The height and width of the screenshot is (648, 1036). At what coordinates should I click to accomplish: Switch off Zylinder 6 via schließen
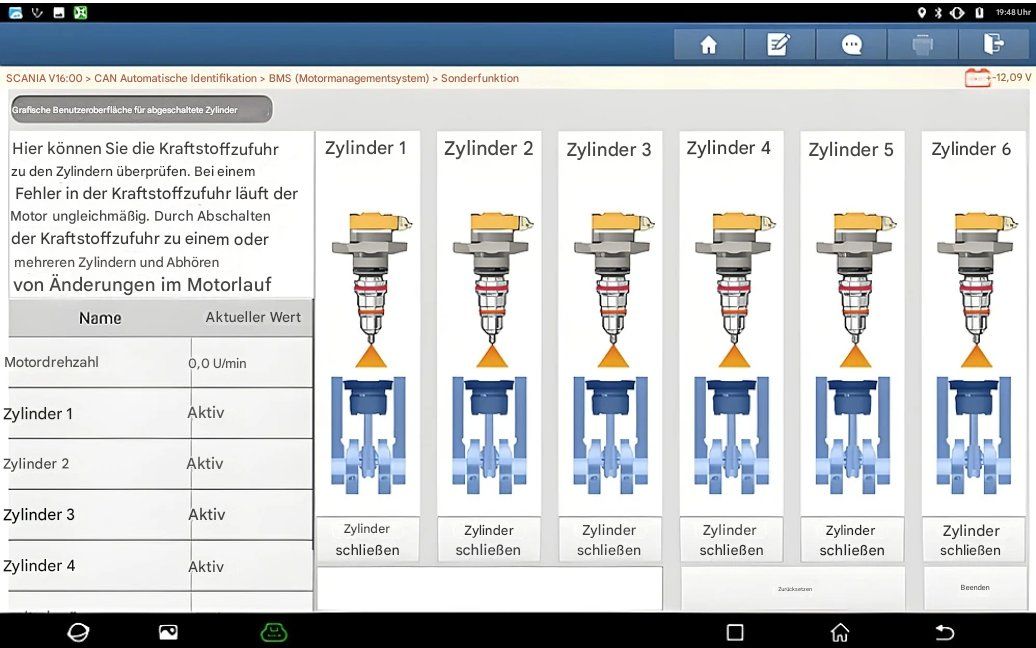970,540
